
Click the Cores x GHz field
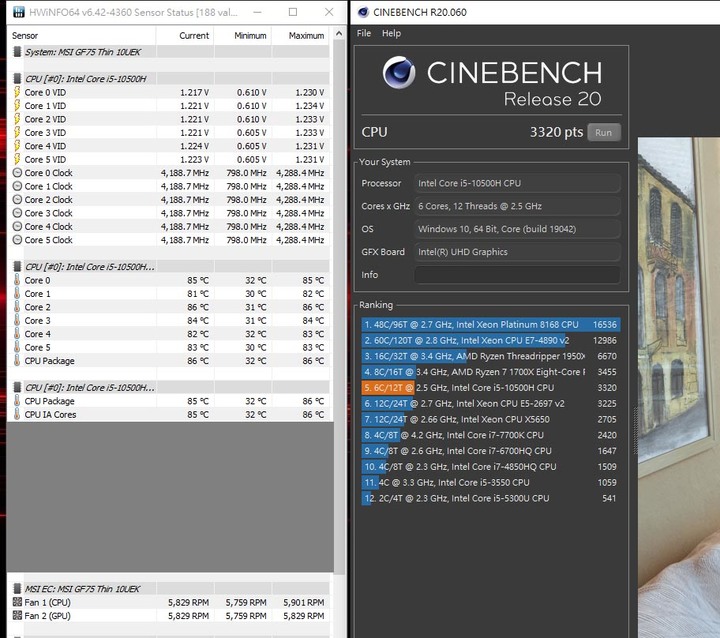point(518,206)
